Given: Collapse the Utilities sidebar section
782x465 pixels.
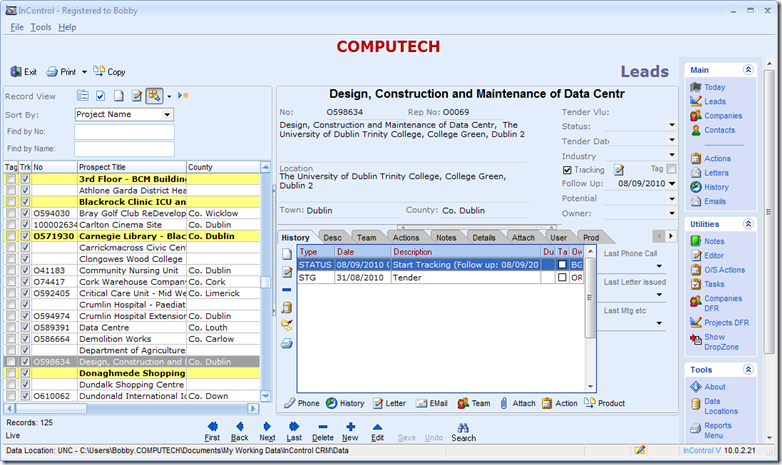Looking at the screenshot, I should click(748, 224).
